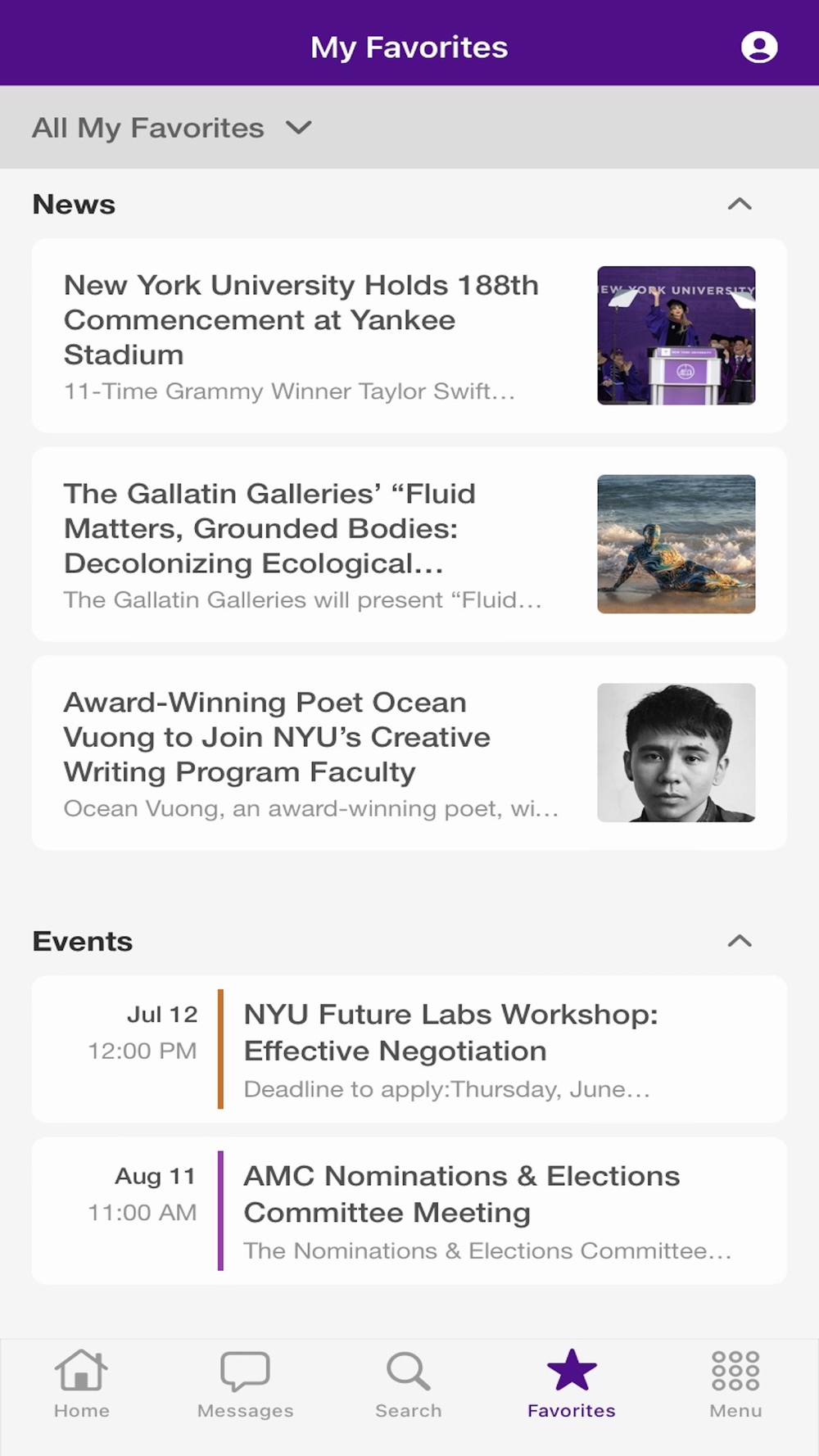Tap the Search magnifier icon

(x=408, y=1371)
